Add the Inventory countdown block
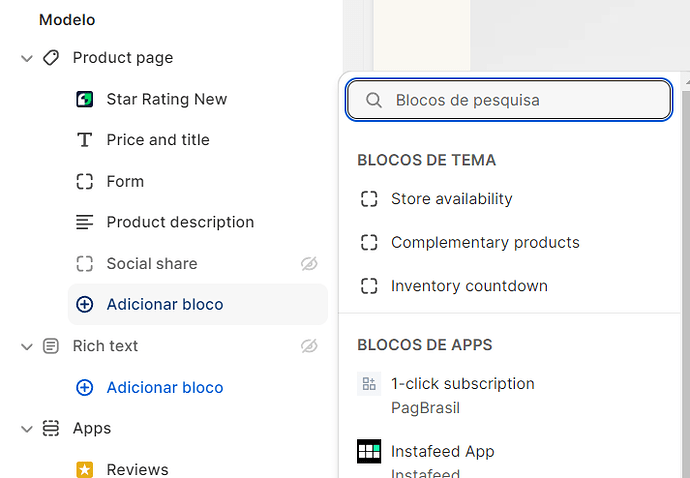The image size is (690, 478). click(469, 286)
